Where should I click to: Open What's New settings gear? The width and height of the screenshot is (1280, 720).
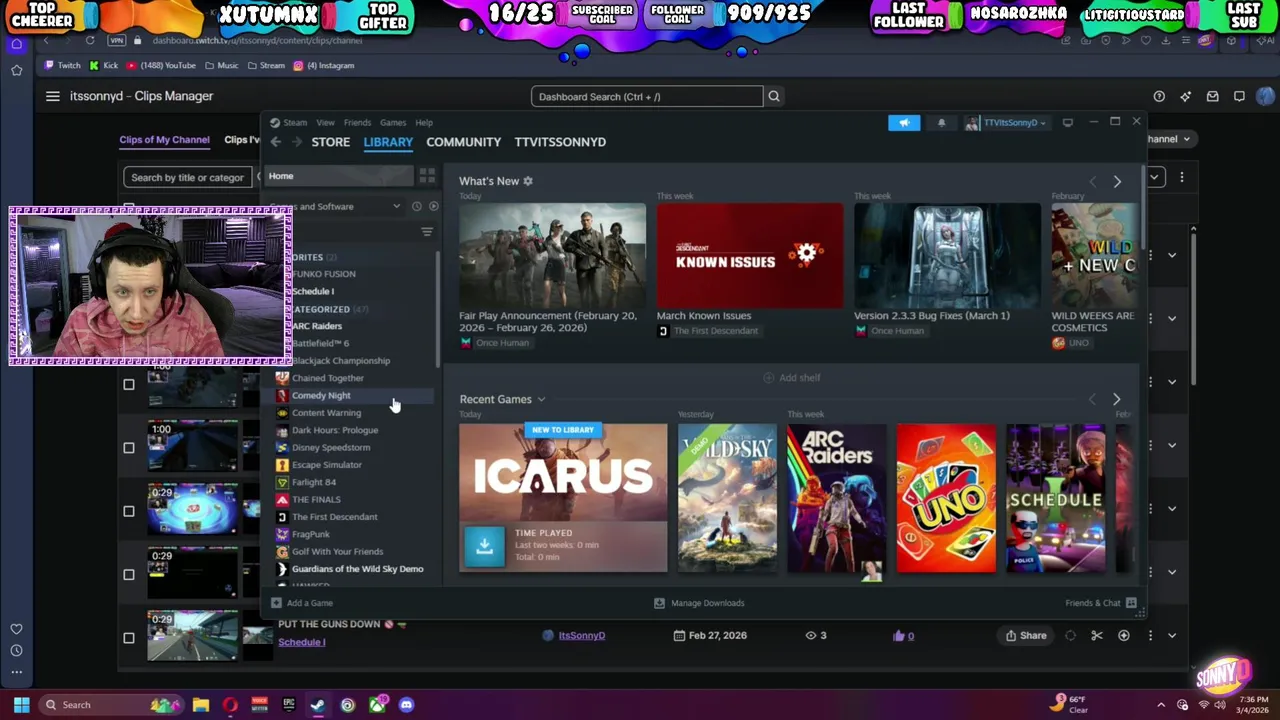(x=528, y=181)
